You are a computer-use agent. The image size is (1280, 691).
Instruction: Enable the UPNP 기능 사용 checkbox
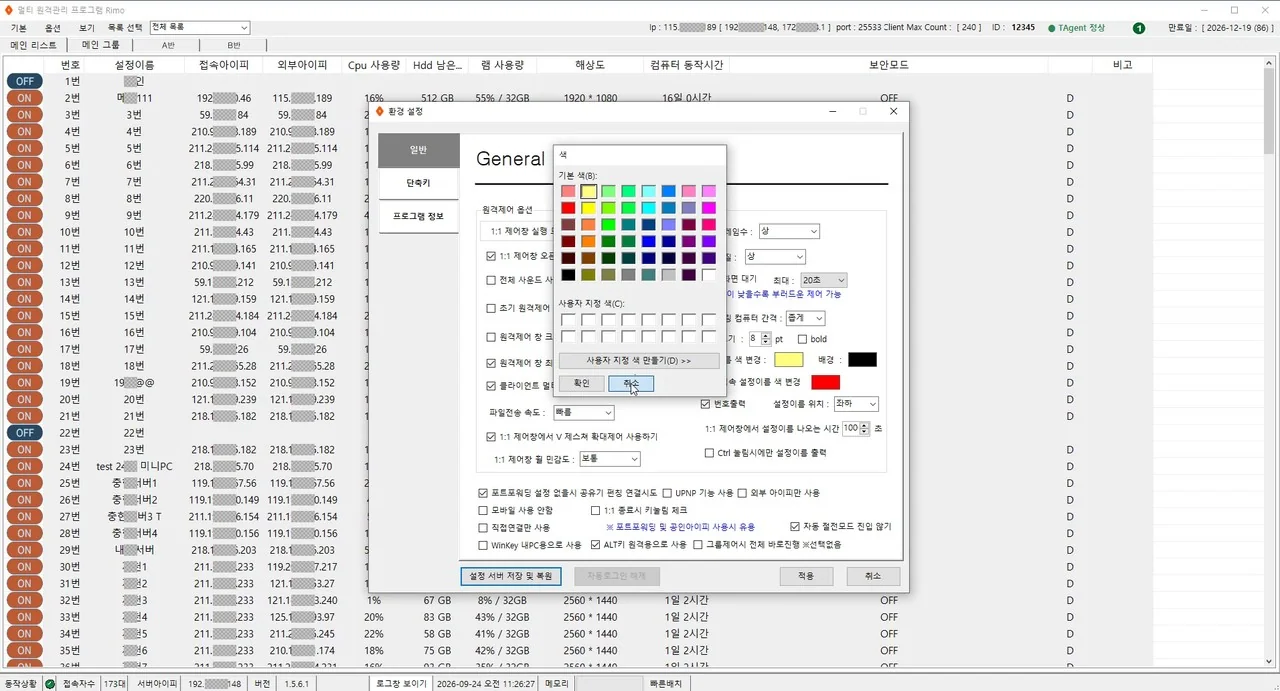point(667,493)
